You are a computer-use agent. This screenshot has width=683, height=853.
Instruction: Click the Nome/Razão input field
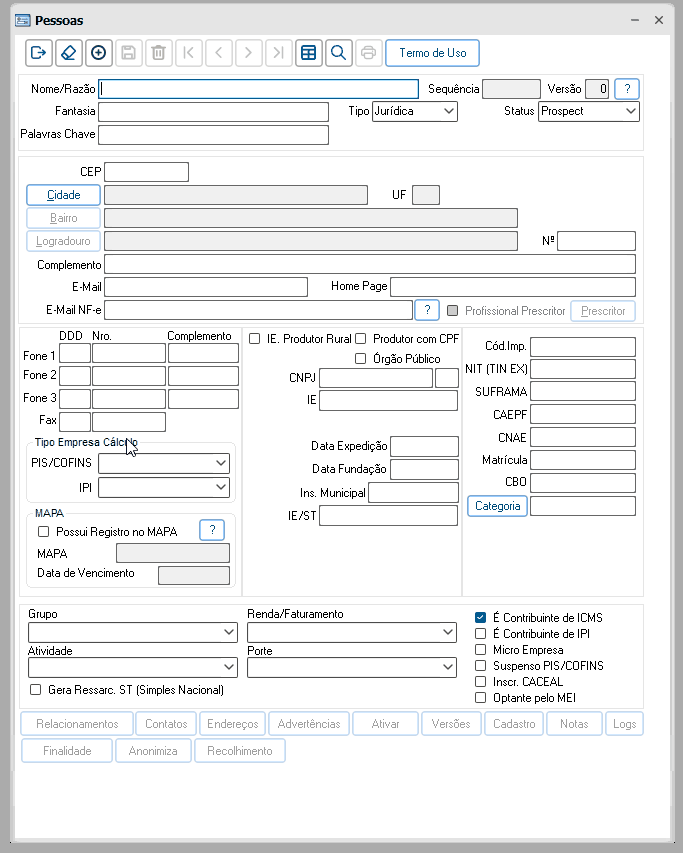259,89
